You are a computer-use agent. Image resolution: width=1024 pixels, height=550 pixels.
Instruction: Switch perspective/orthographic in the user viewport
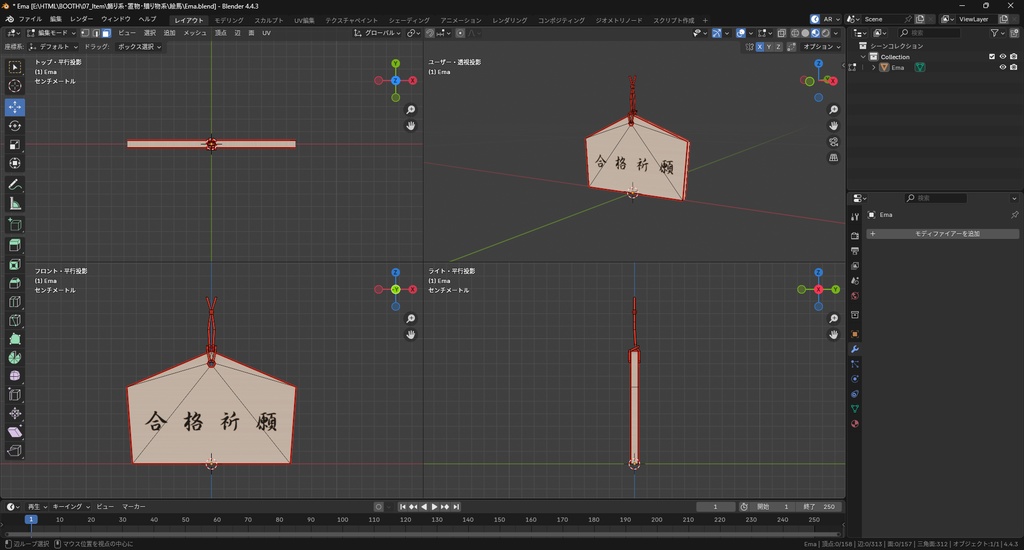tap(833, 157)
